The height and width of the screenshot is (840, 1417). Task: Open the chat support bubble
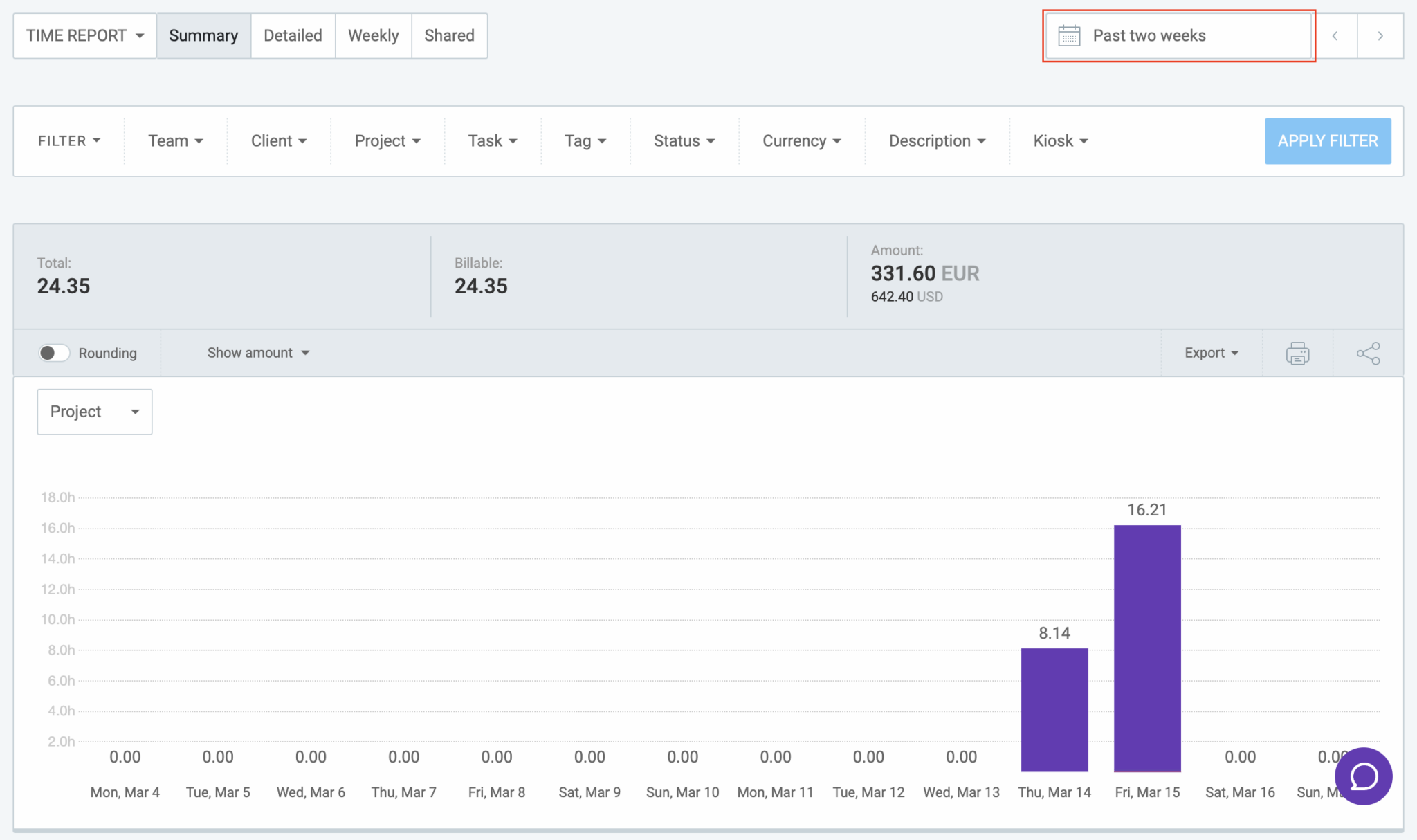pyautogui.click(x=1362, y=776)
